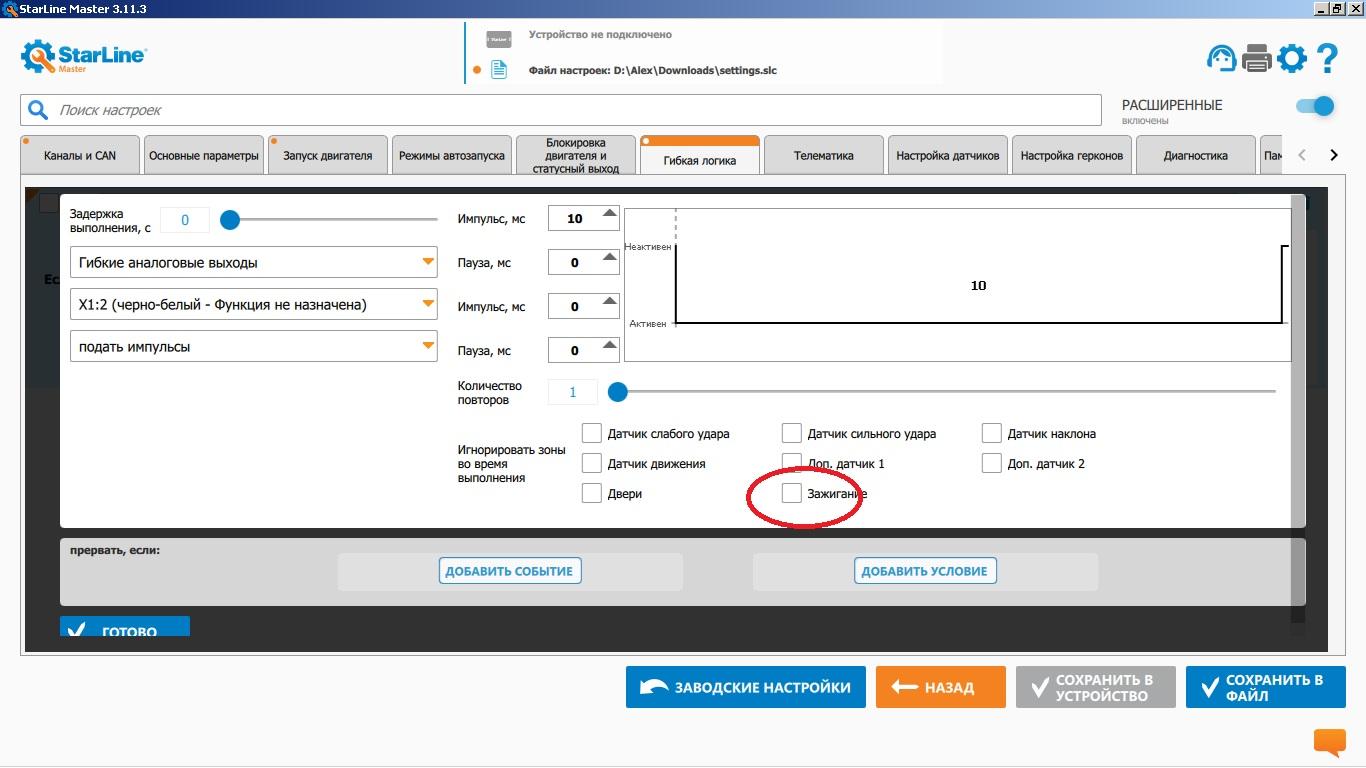Open the support headset icon

1221,58
